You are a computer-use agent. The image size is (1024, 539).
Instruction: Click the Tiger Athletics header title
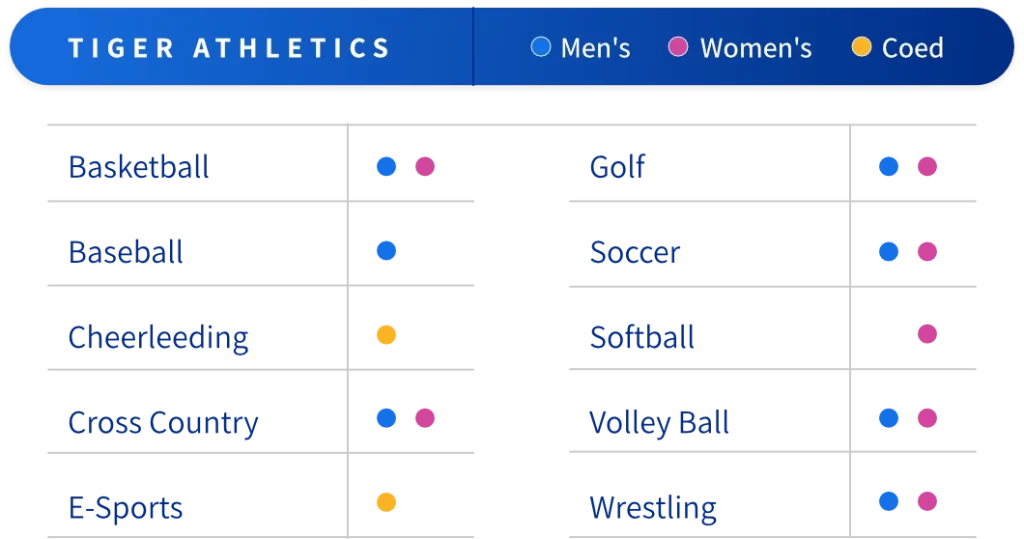pyautogui.click(x=229, y=48)
